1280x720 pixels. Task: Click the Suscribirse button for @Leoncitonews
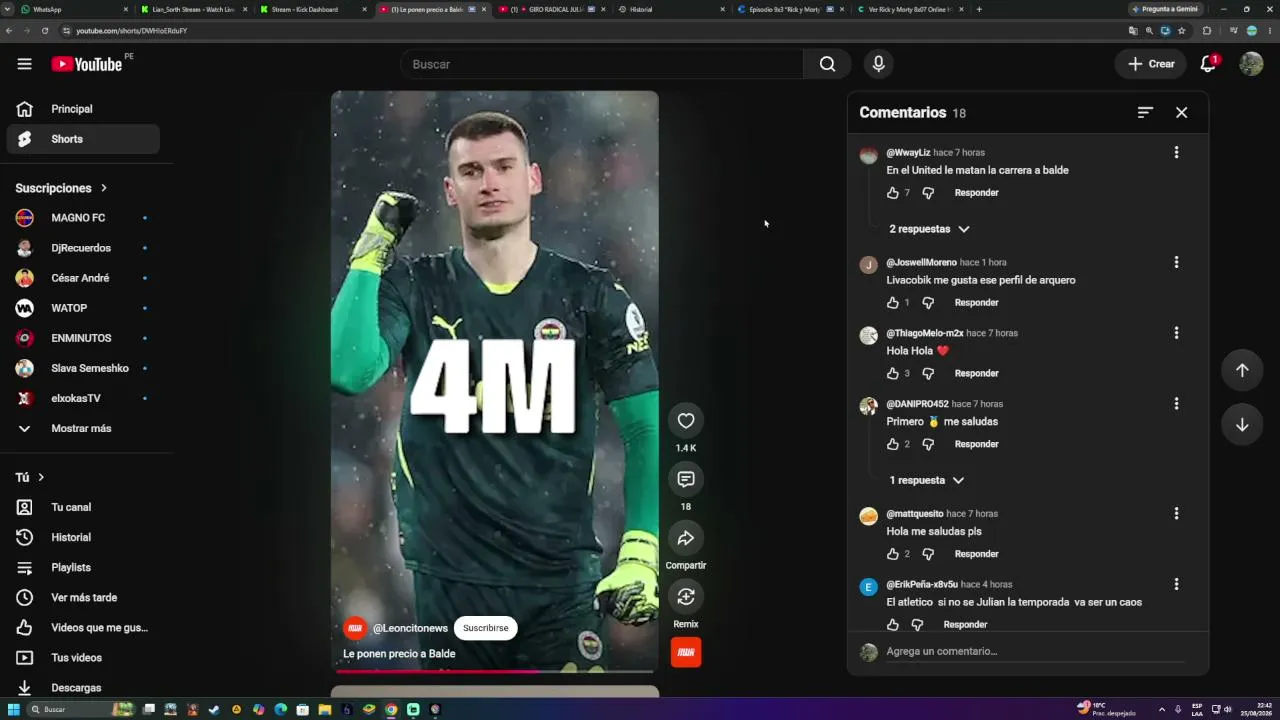pos(485,628)
